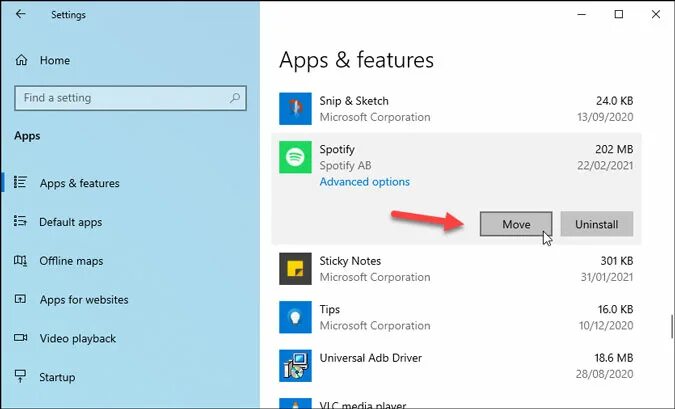Click the Spotify AB publisher text

tap(345, 165)
